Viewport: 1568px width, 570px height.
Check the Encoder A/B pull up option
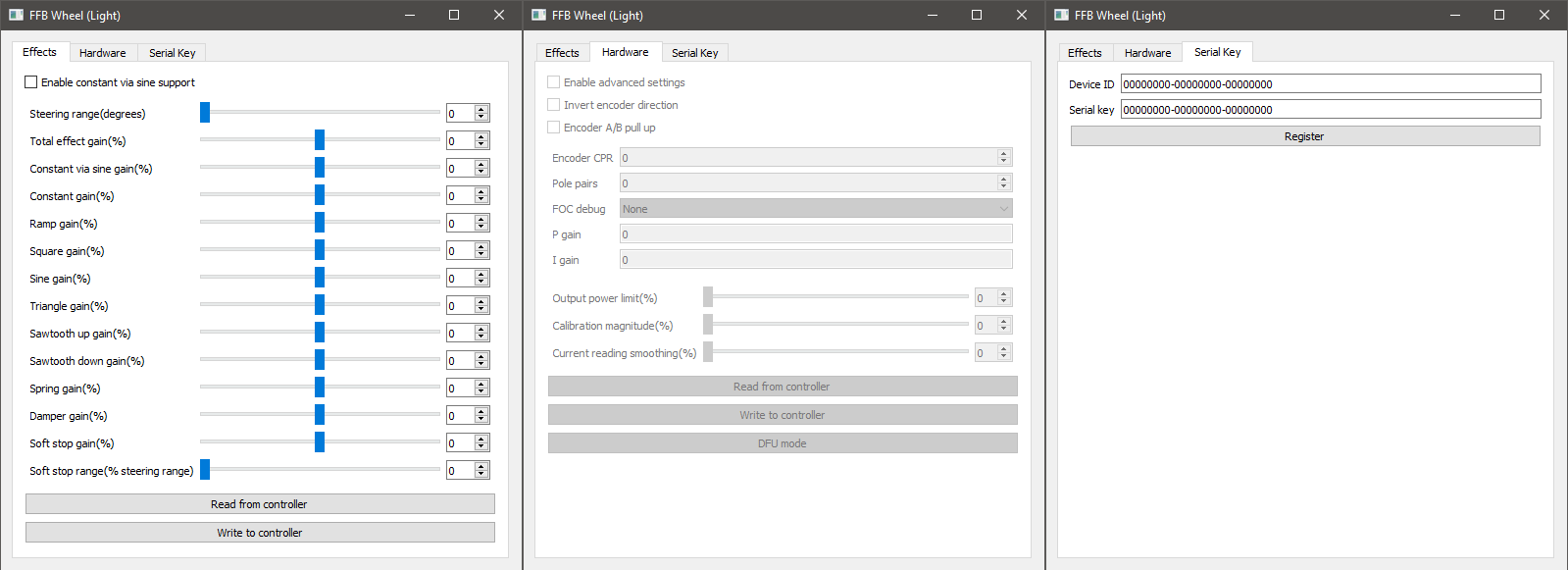[x=554, y=128]
